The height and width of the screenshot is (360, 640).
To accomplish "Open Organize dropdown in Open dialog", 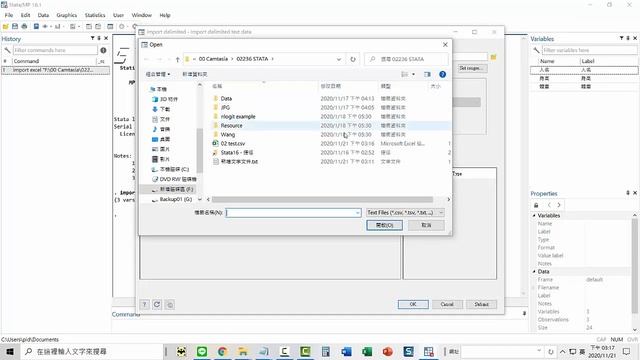I will (x=158, y=74).
